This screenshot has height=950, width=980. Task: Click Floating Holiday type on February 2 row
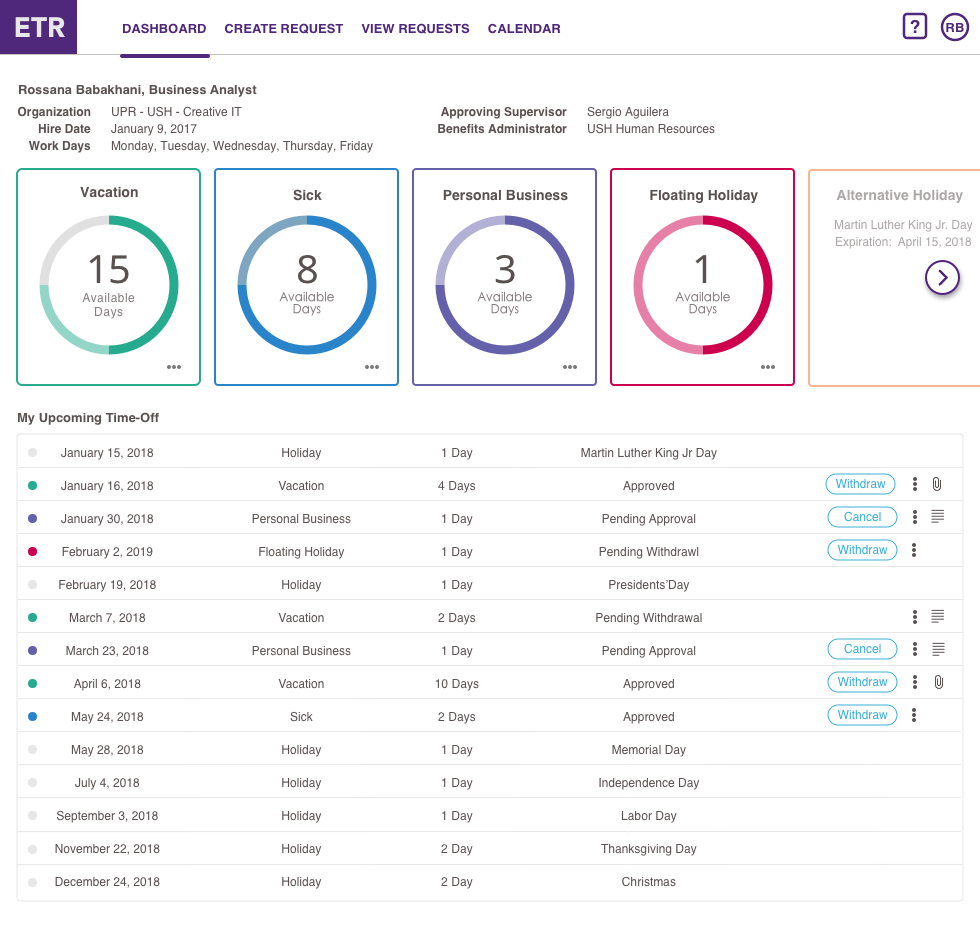301,552
